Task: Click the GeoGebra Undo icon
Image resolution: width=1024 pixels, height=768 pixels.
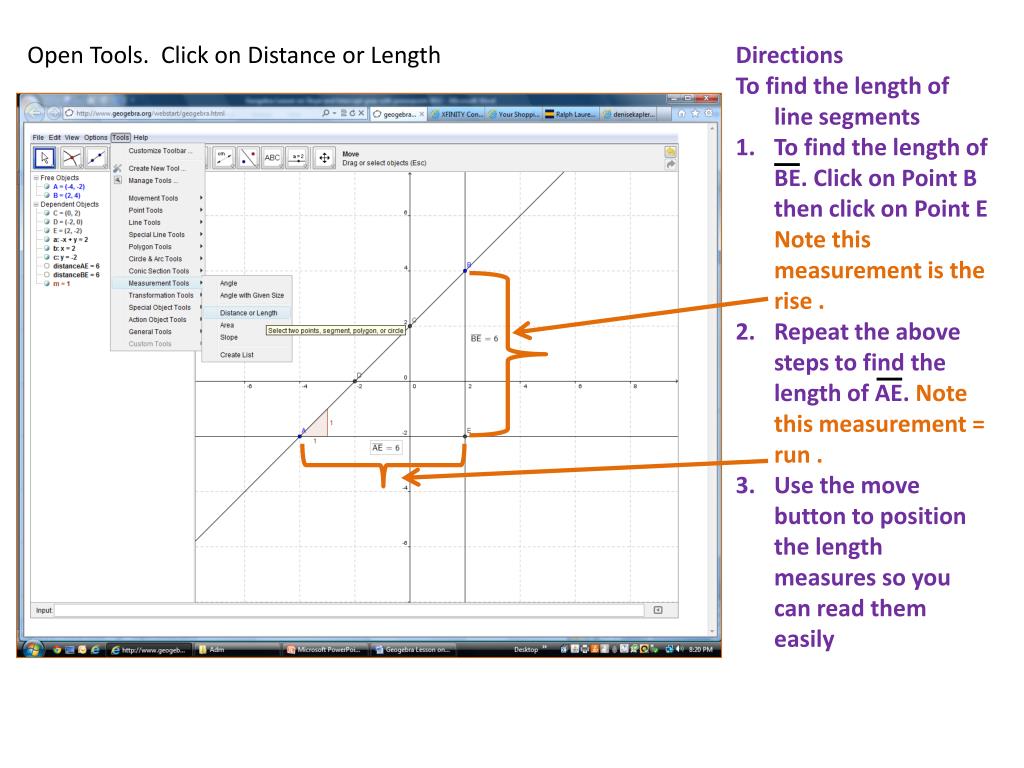Action: (670, 152)
